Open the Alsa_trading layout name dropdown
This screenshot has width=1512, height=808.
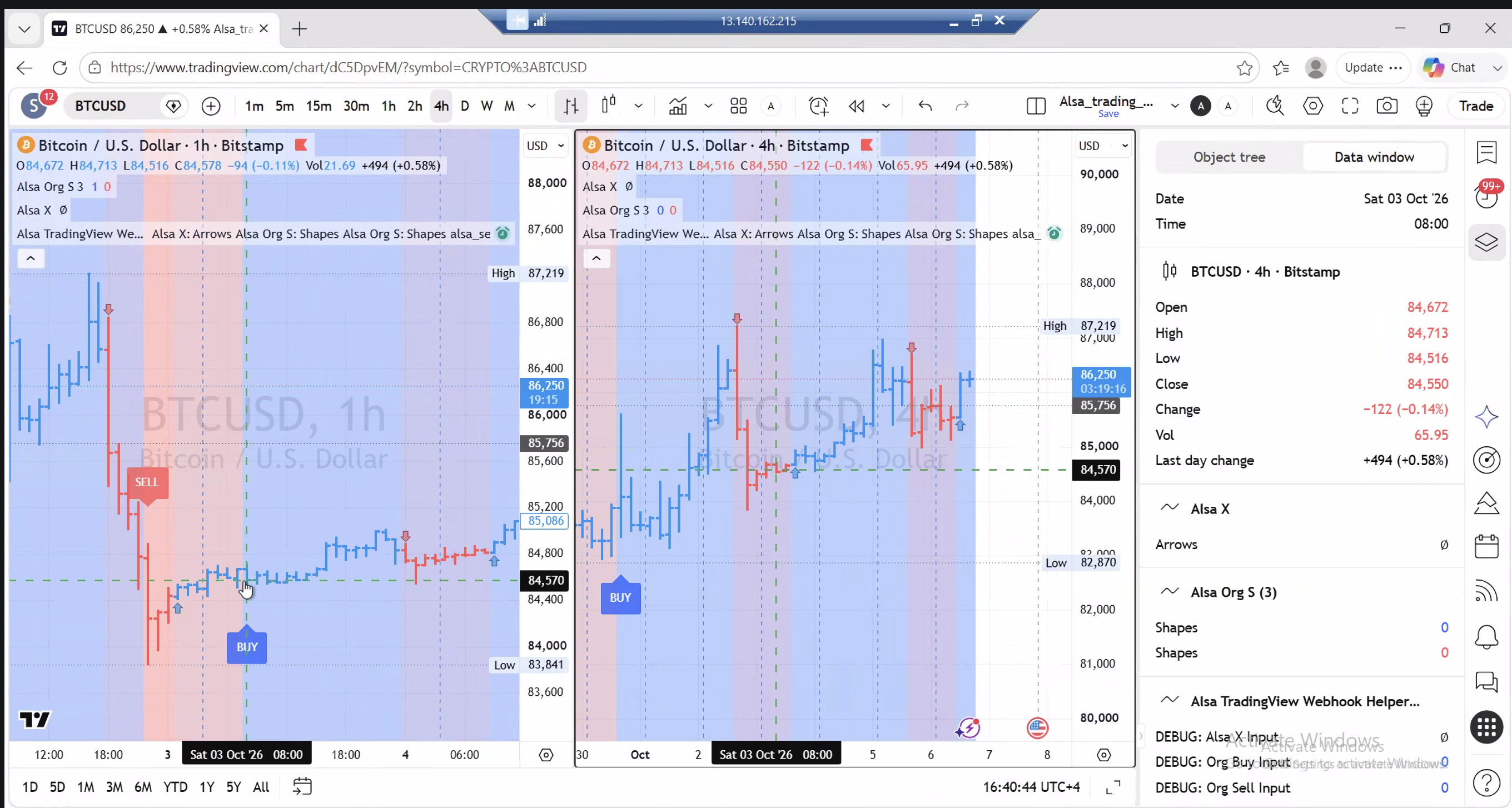1175,106
